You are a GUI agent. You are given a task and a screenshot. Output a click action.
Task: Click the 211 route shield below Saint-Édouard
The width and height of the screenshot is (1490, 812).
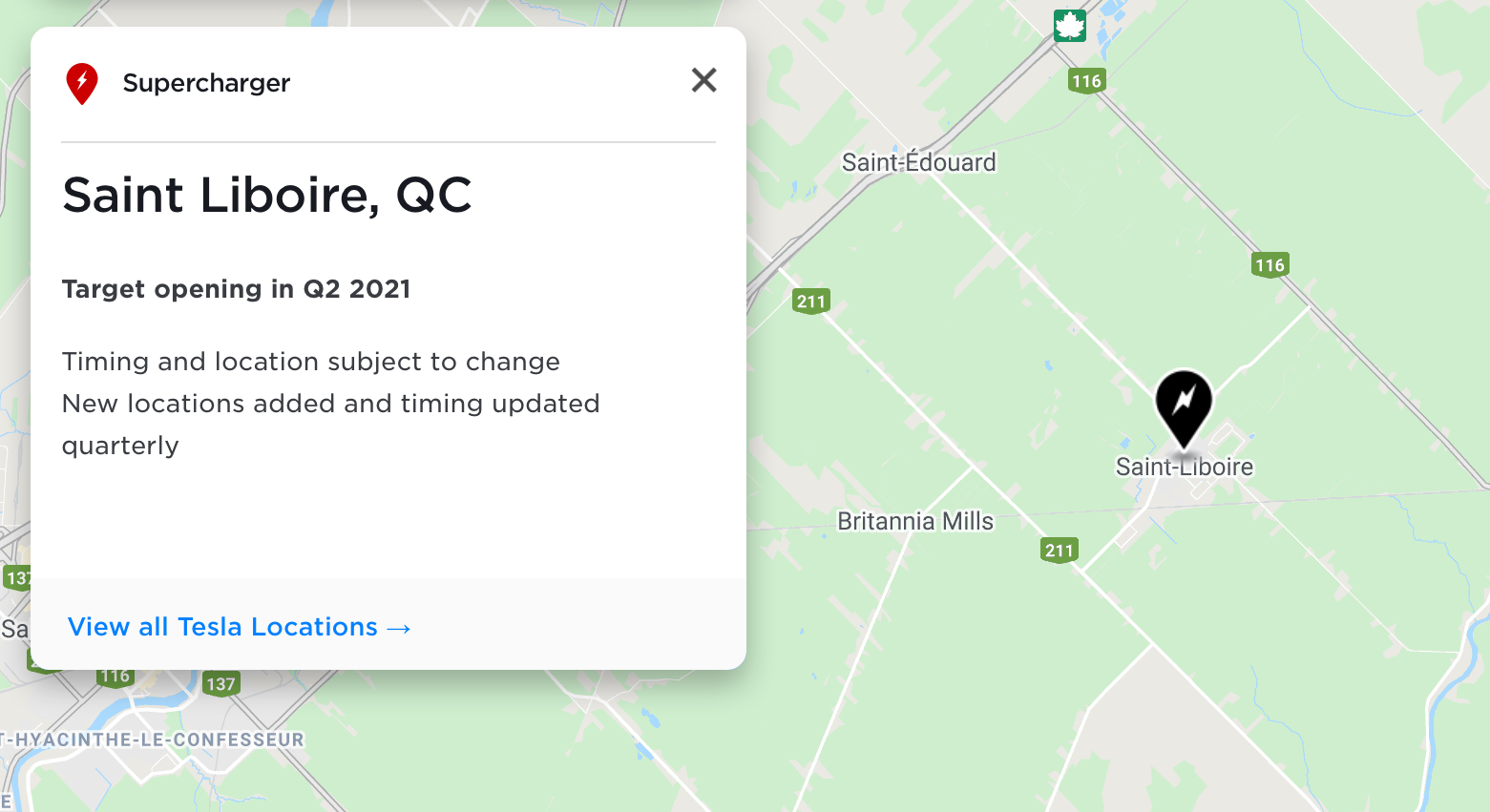coord(811,302)
